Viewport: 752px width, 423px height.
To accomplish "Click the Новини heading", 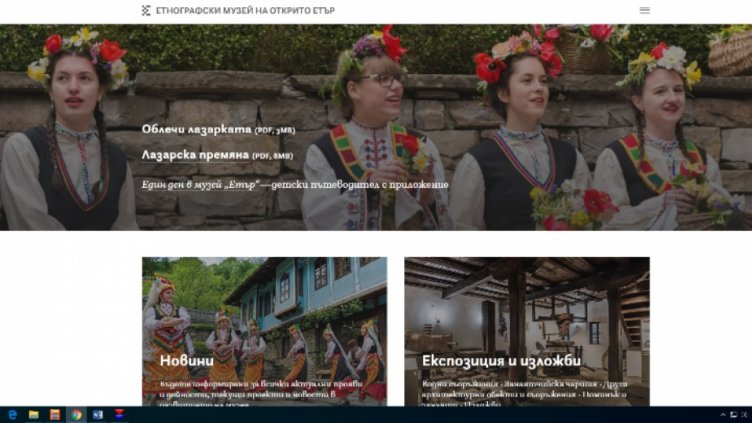I will click(187, 361).
